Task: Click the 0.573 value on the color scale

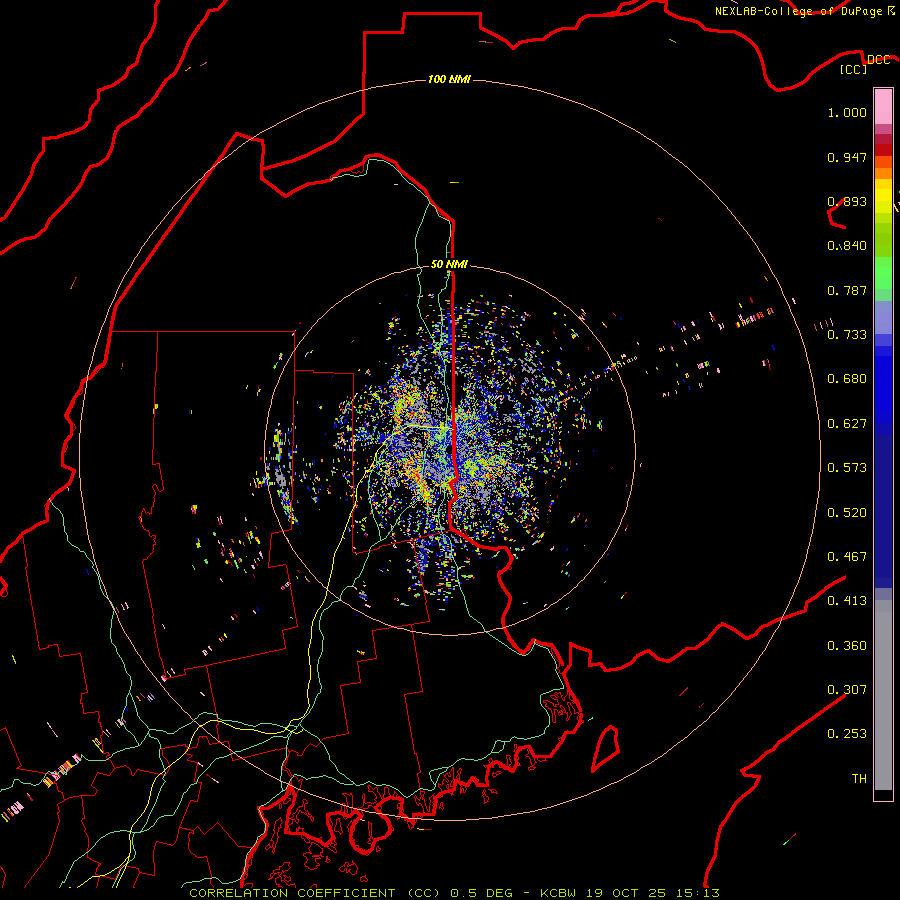Action: [847, 468]
